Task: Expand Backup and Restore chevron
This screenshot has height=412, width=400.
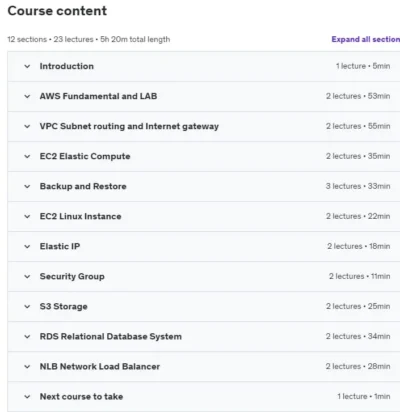Action: tap(27, 186)
